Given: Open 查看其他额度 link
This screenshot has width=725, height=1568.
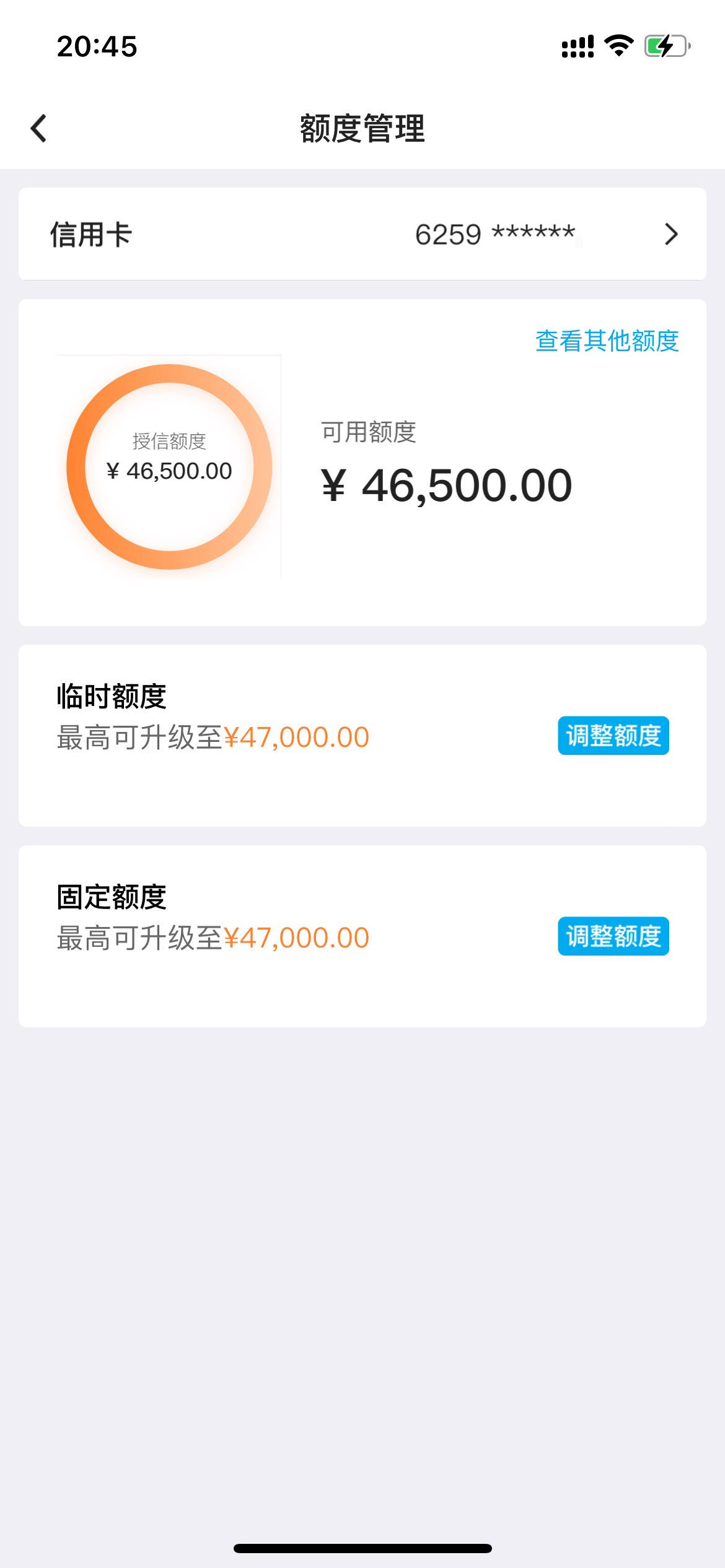Looking at the screenshot, I should tap(607, 341).
